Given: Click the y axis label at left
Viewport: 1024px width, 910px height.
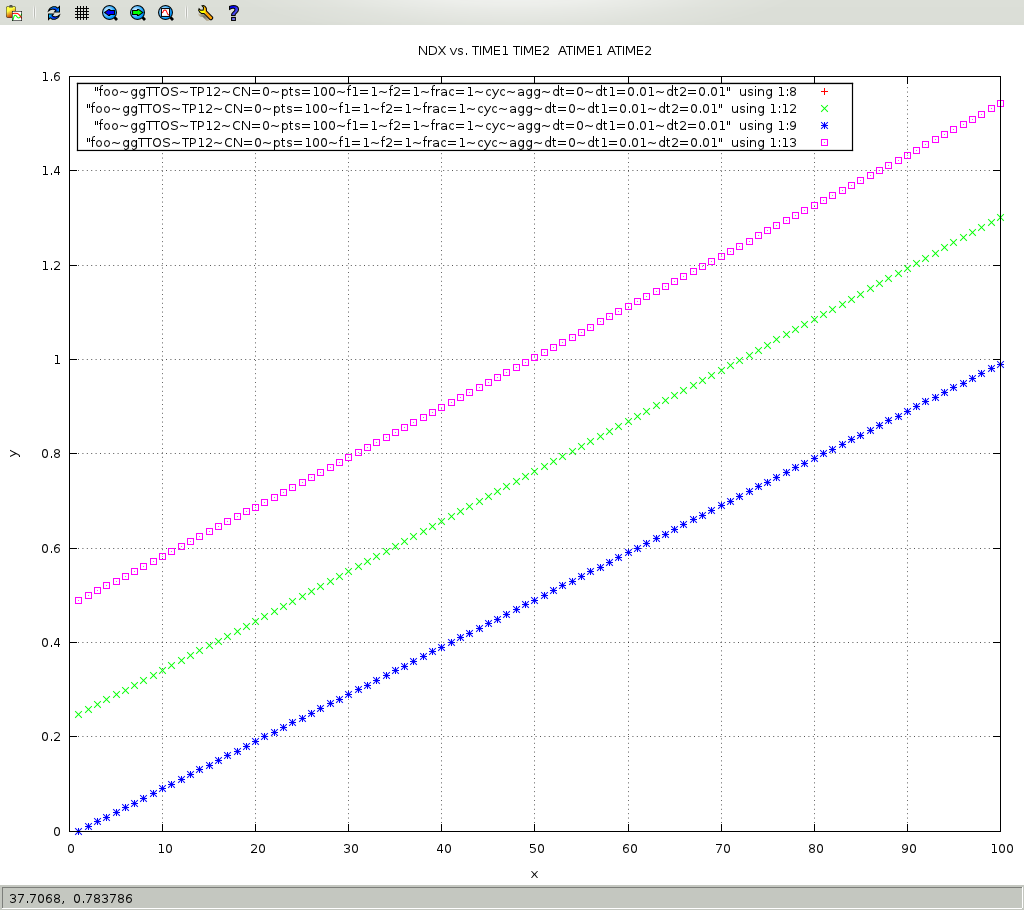Looking at the screenshot, I should coord(14,453).
